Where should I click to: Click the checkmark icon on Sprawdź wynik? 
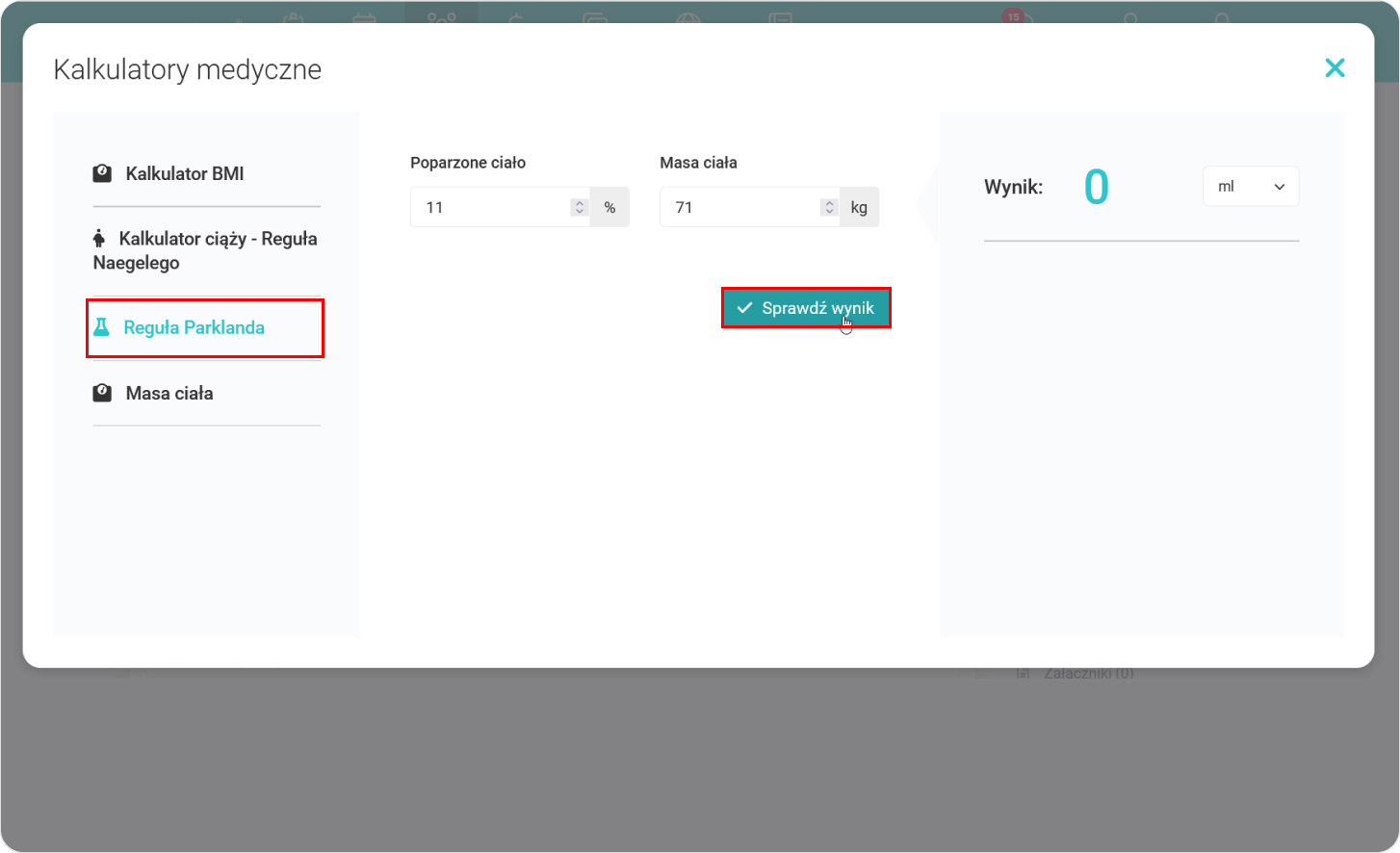(x=744, y=308)
